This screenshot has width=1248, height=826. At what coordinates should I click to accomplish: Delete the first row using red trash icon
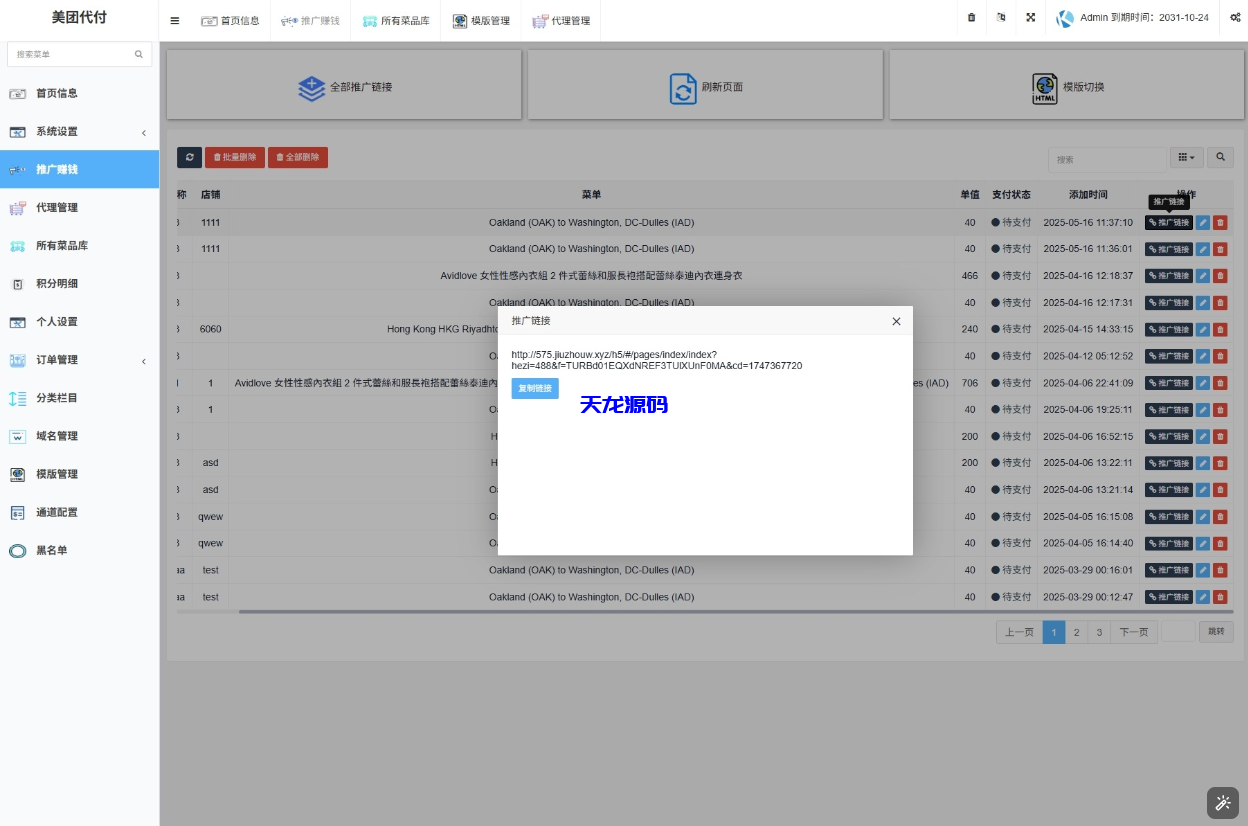click(1221, 222)
